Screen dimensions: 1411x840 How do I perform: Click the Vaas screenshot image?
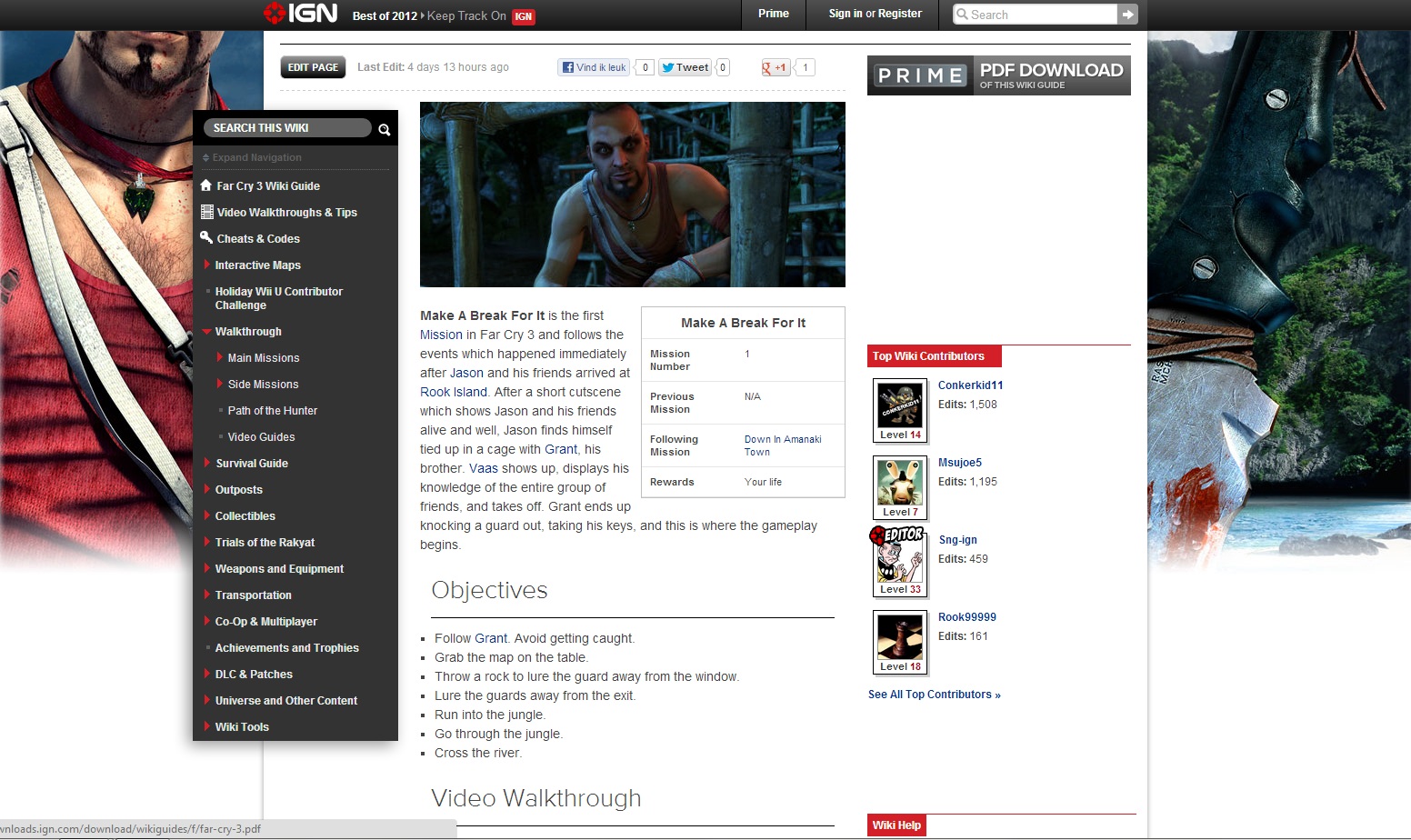[x=633, y=195]
